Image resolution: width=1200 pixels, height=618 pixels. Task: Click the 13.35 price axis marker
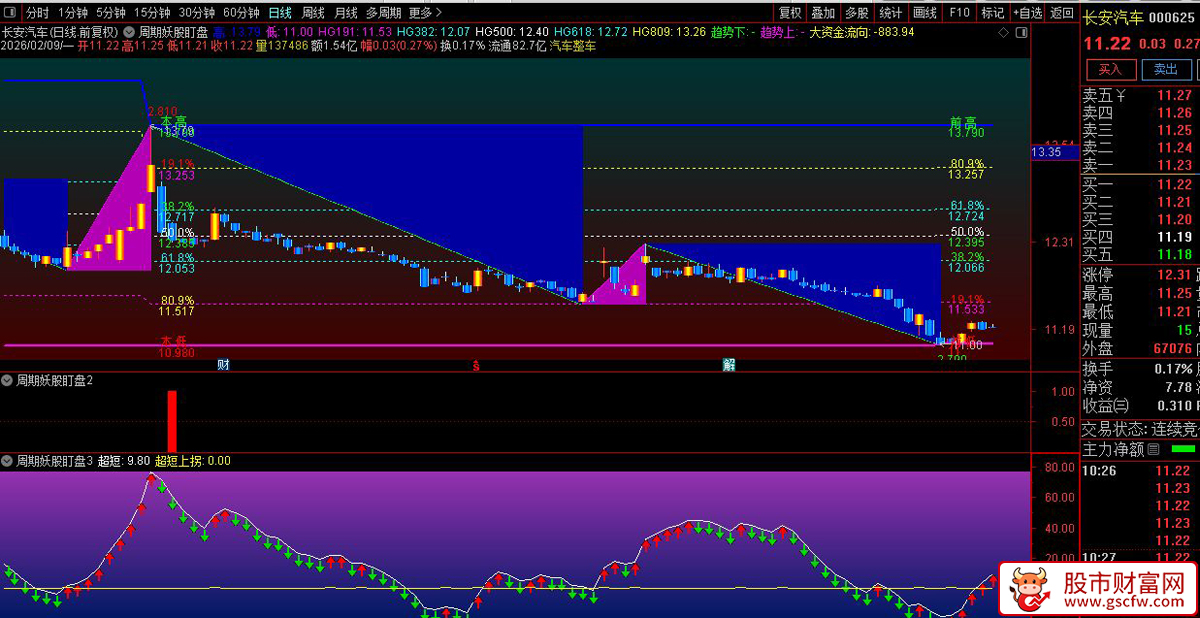point(1046,153)
